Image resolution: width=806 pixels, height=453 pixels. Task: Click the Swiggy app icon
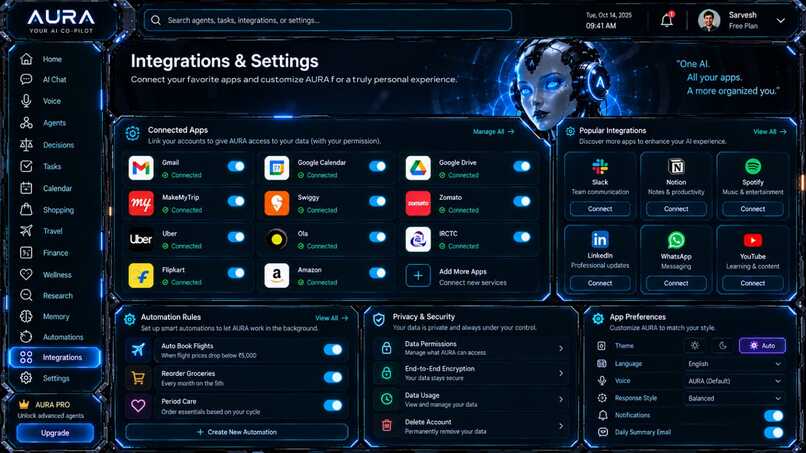(x=277, y=203)
